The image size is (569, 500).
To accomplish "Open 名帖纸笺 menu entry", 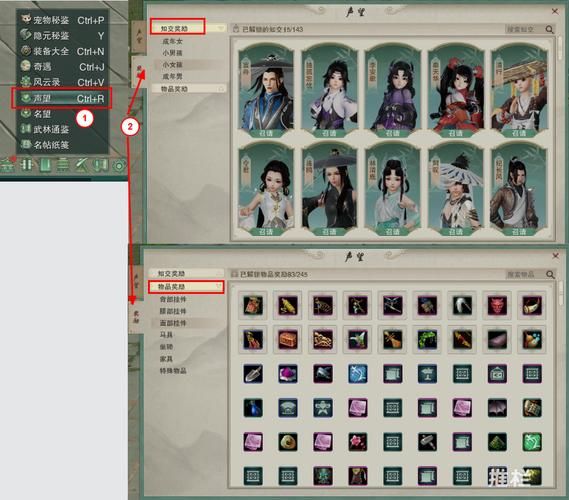I will coord(62,145).
